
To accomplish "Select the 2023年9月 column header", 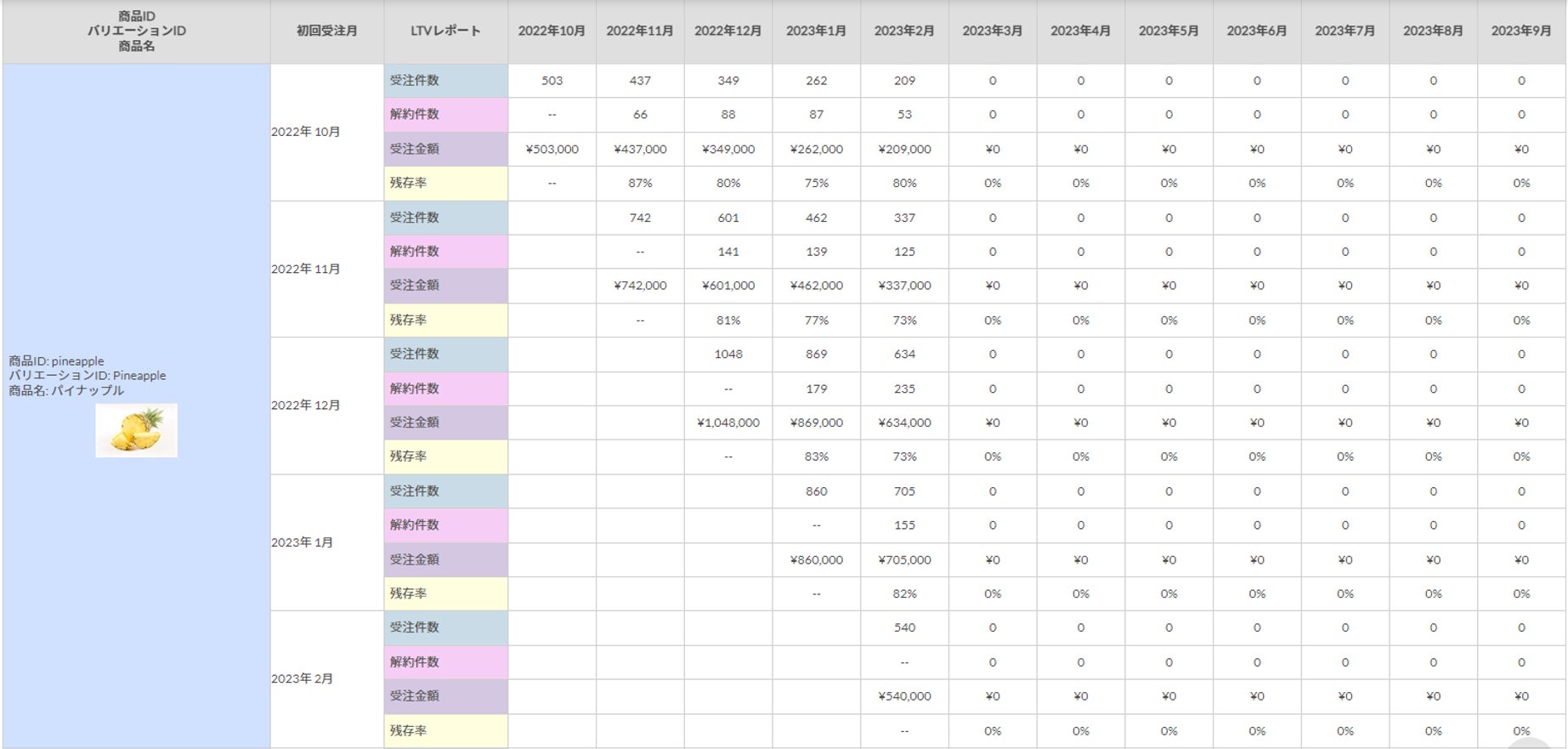I will (x=1521, y=31).
